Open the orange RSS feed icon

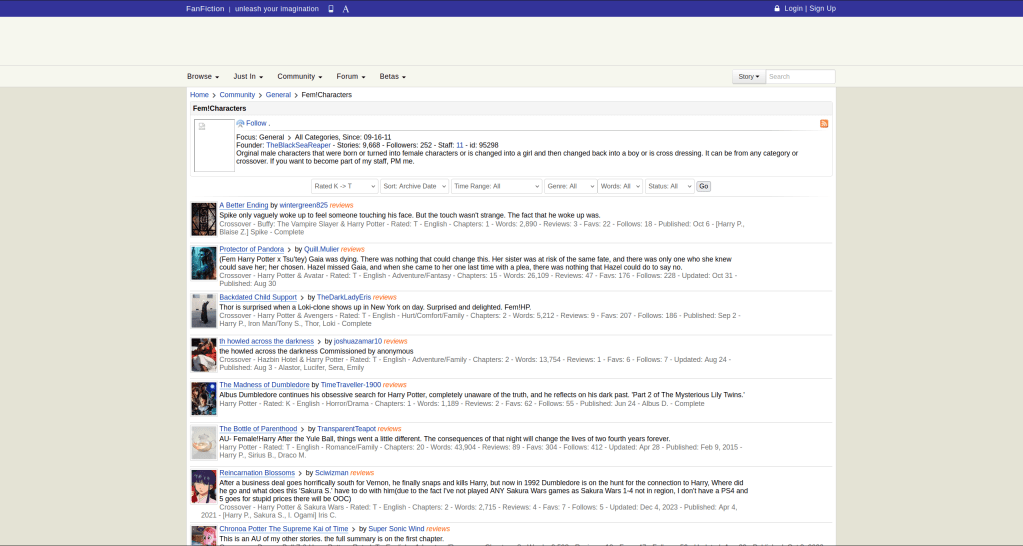[823, 123]
